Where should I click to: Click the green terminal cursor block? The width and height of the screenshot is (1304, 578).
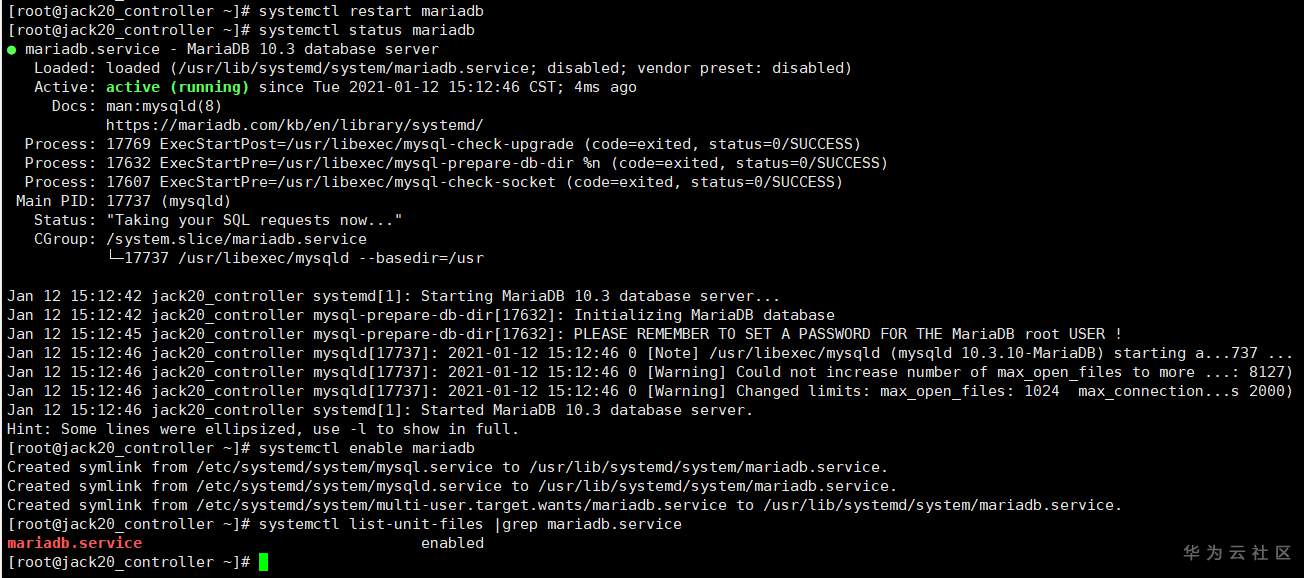click(x=264, y=562)
